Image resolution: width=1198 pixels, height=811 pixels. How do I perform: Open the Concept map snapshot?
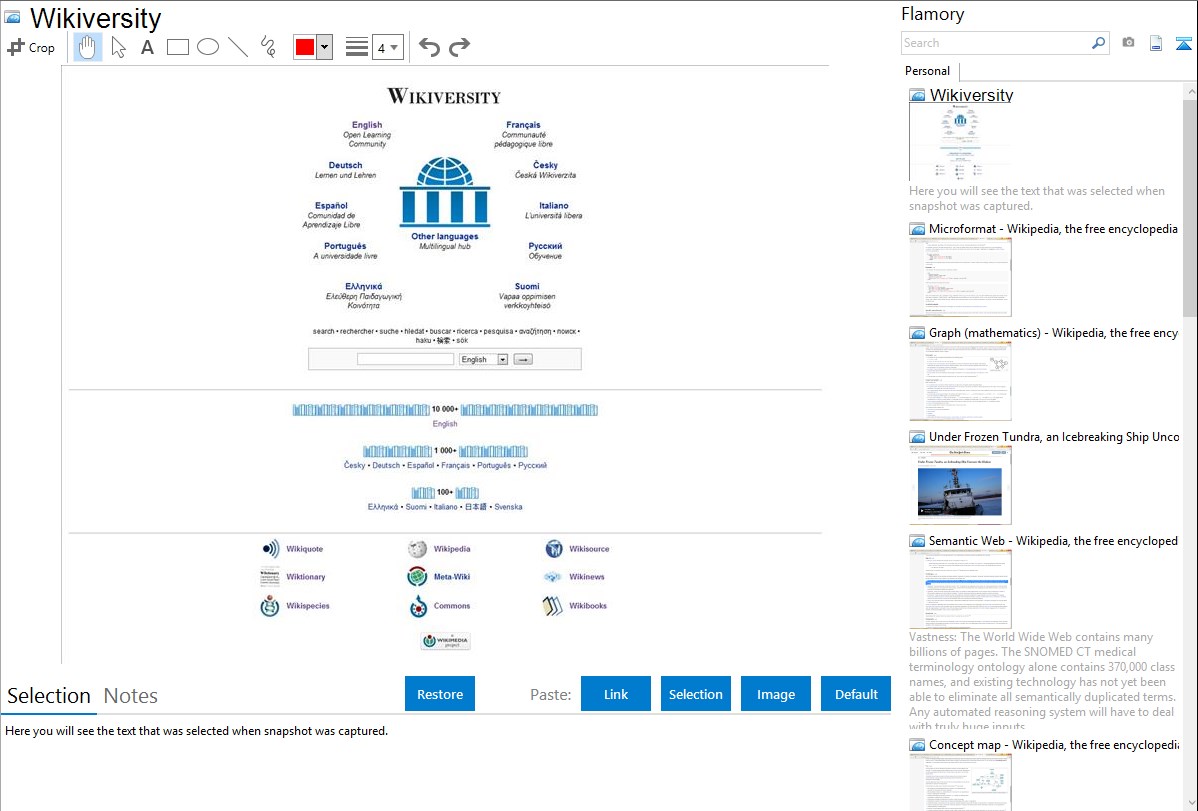coord(1053,744)
